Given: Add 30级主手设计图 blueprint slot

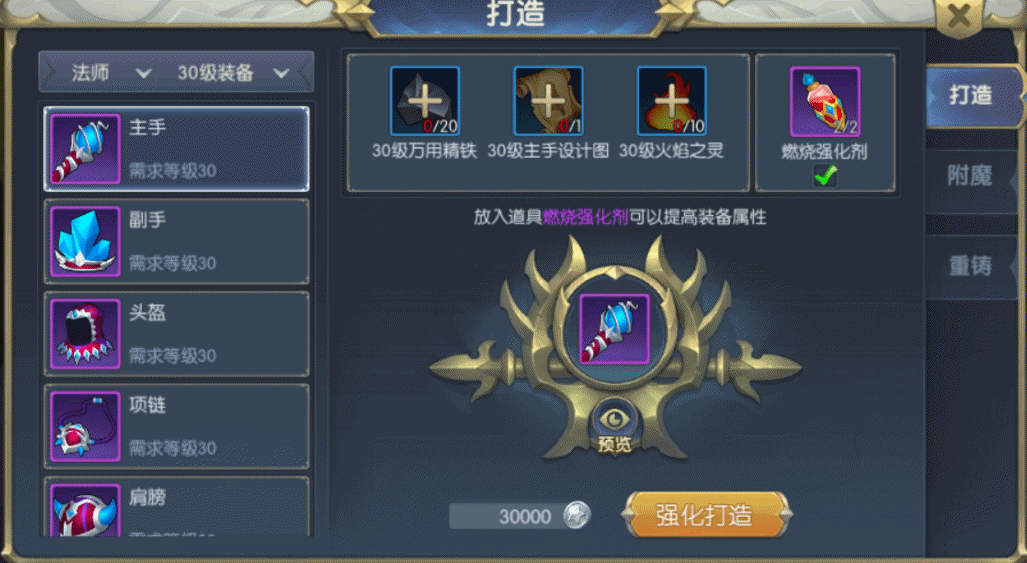Looking at the screenshot, I should click(x=548, y=101).
